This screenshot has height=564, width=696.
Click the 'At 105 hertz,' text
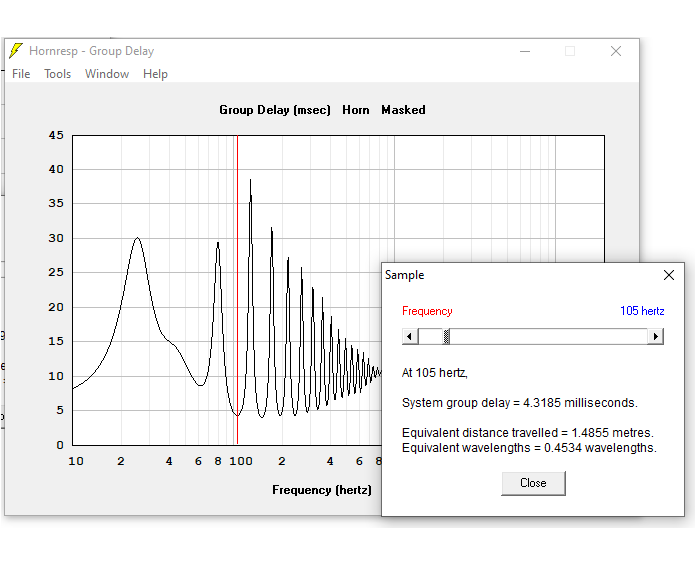(435, 372)
